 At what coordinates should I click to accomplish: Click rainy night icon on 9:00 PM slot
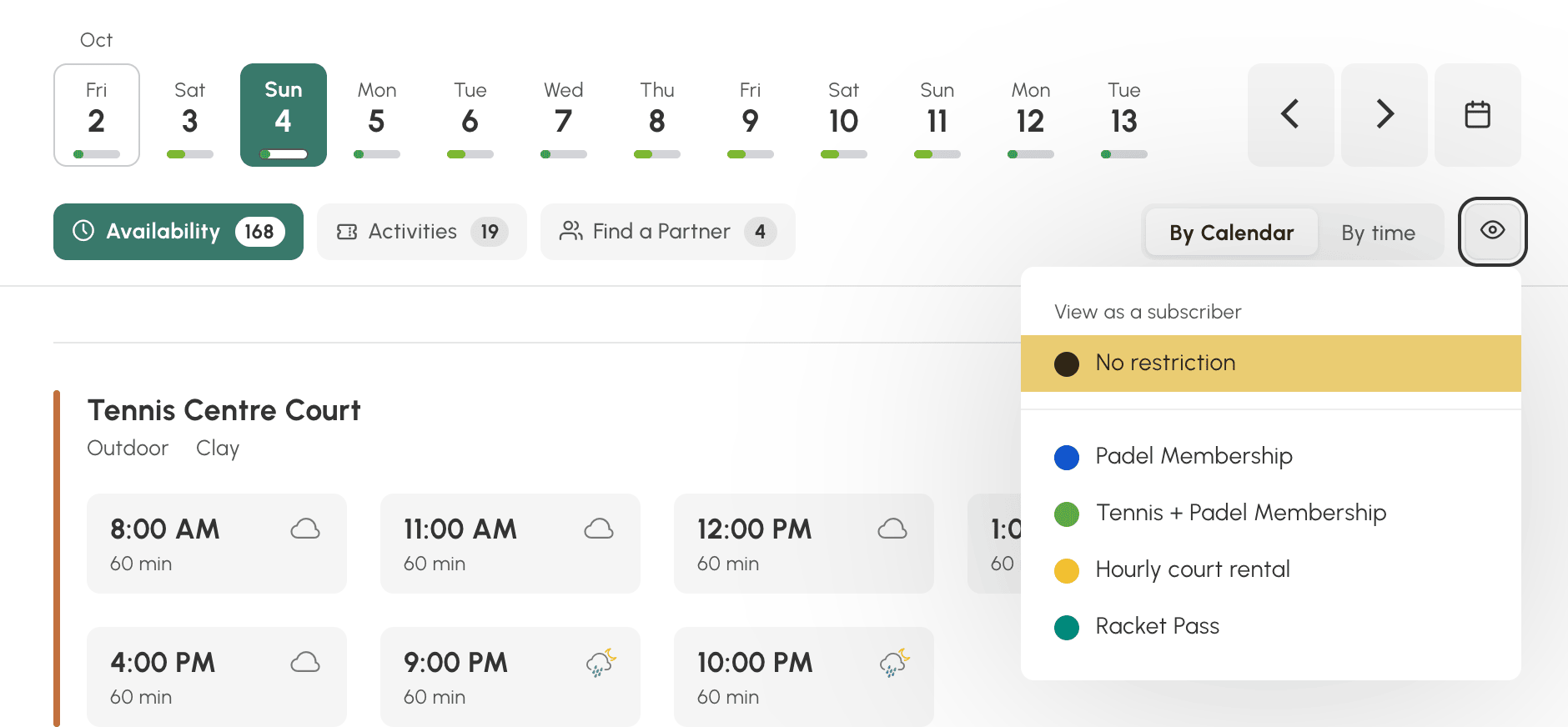[x=601, y=663]
